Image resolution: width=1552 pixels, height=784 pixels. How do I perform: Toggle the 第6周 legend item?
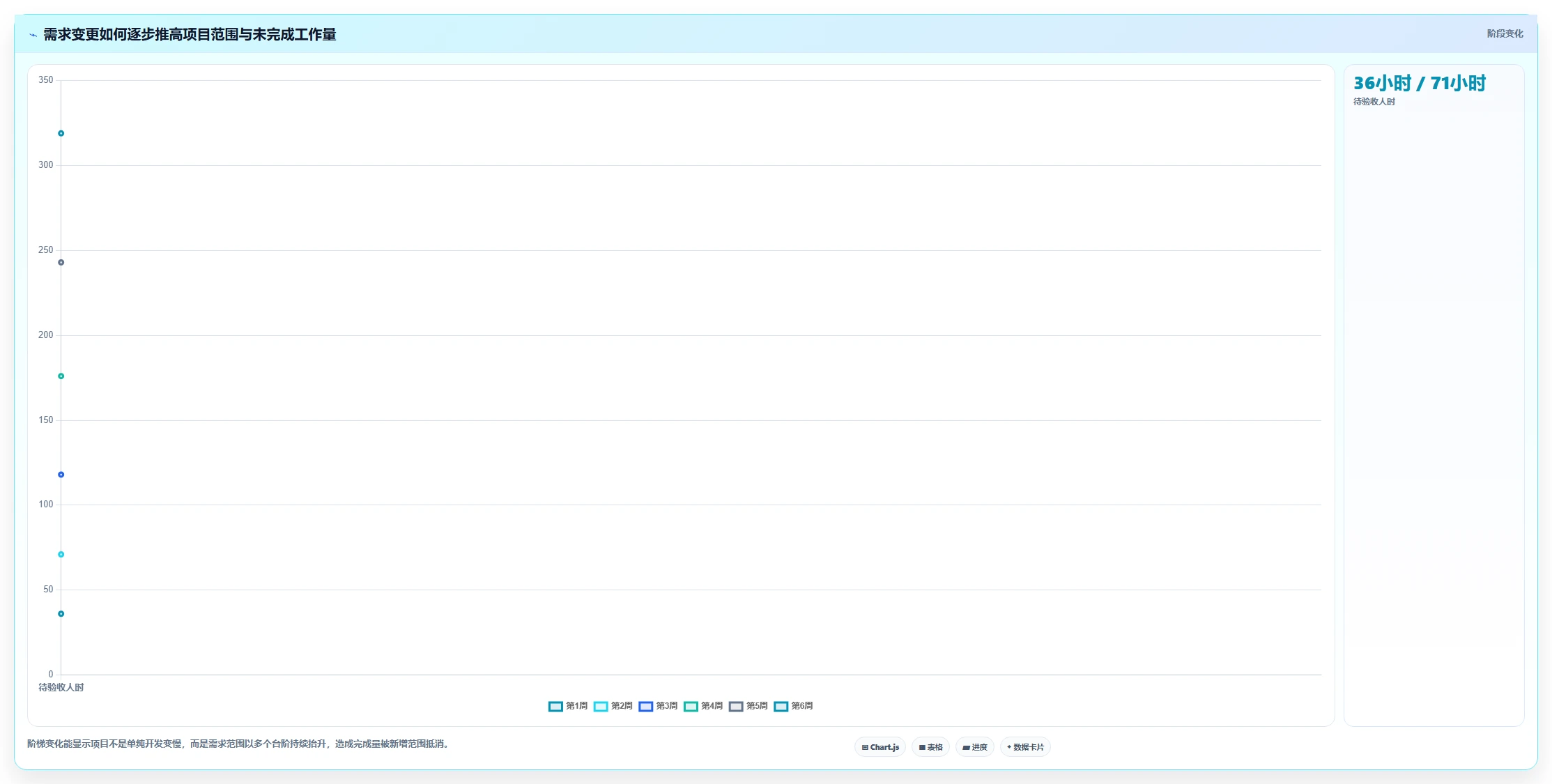point(793,706)
